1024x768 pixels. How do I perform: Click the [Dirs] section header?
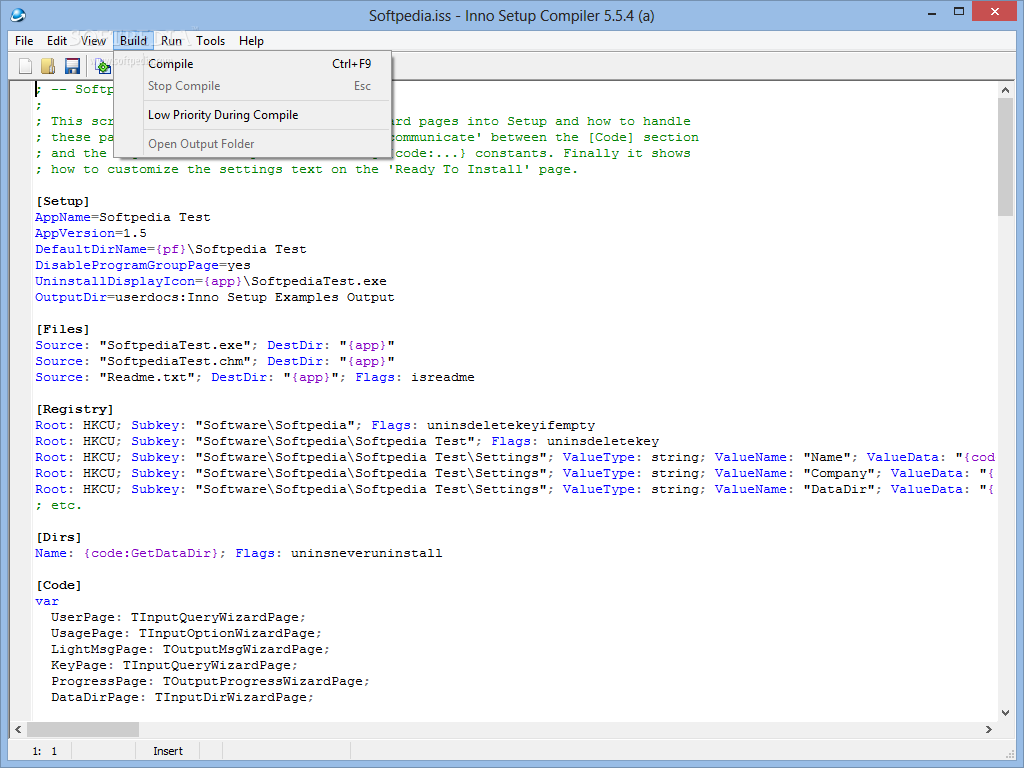click(x=59, y=537)
